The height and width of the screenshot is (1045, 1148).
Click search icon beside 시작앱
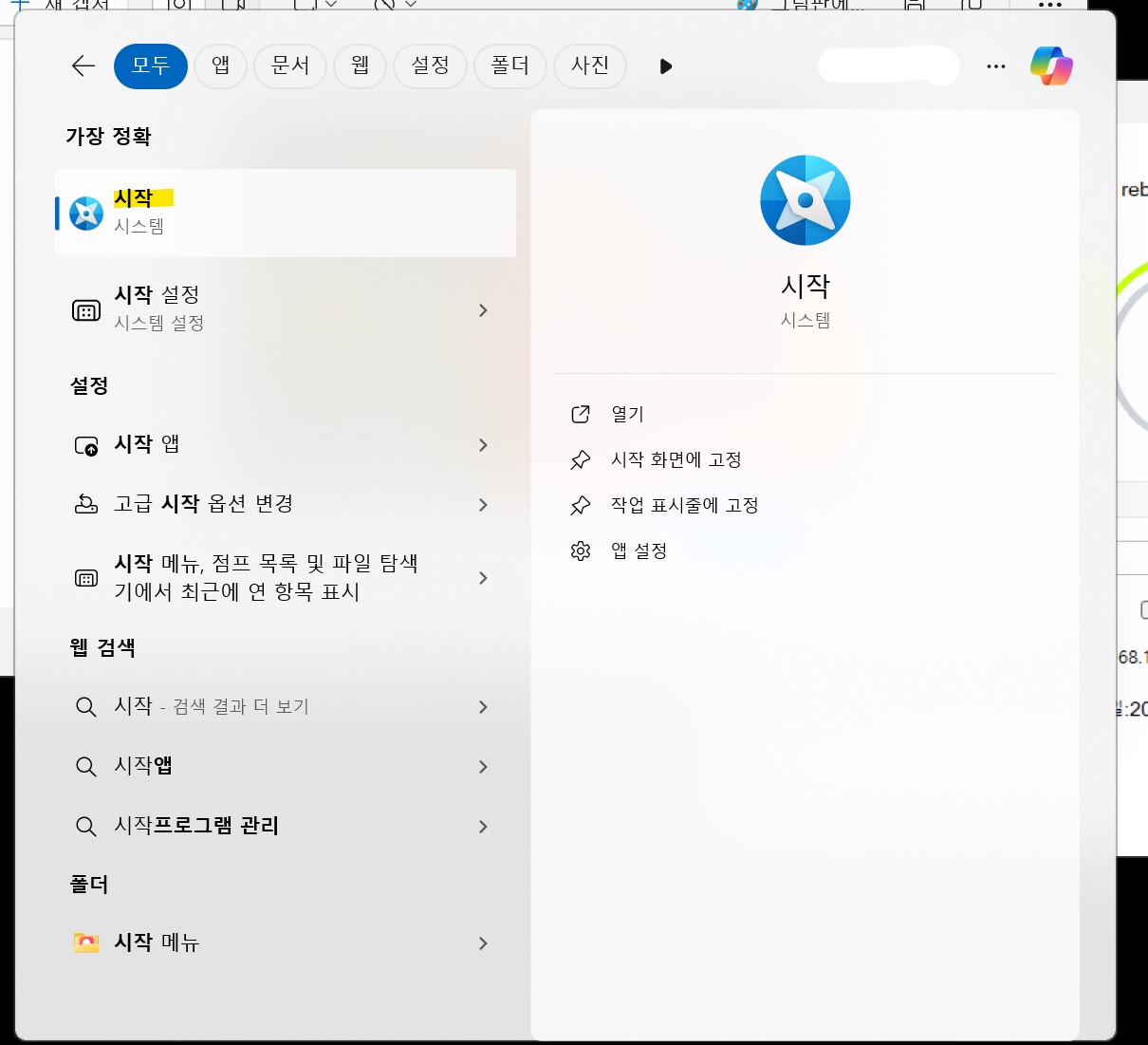85,767
